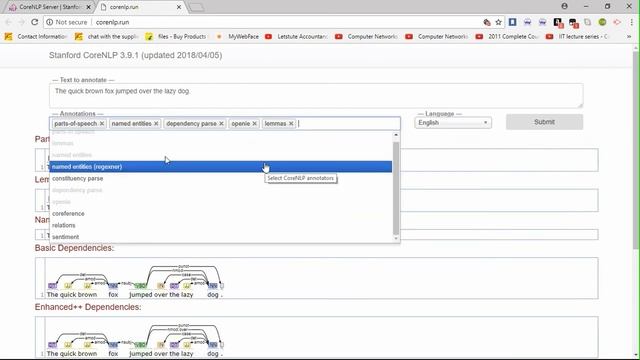The image size is (640, 360).
Task: Open the Chrome profile avatar icon
Action: pos(564,6)
